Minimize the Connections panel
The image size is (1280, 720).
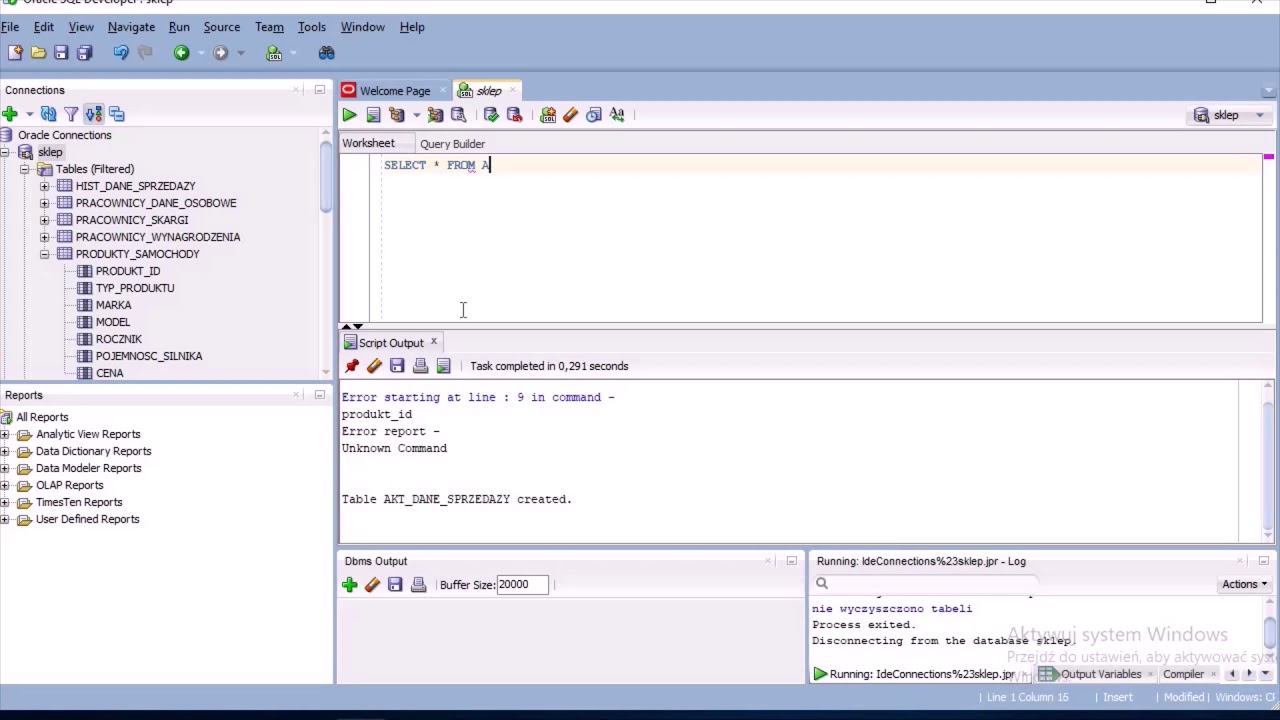pos(319,90)
